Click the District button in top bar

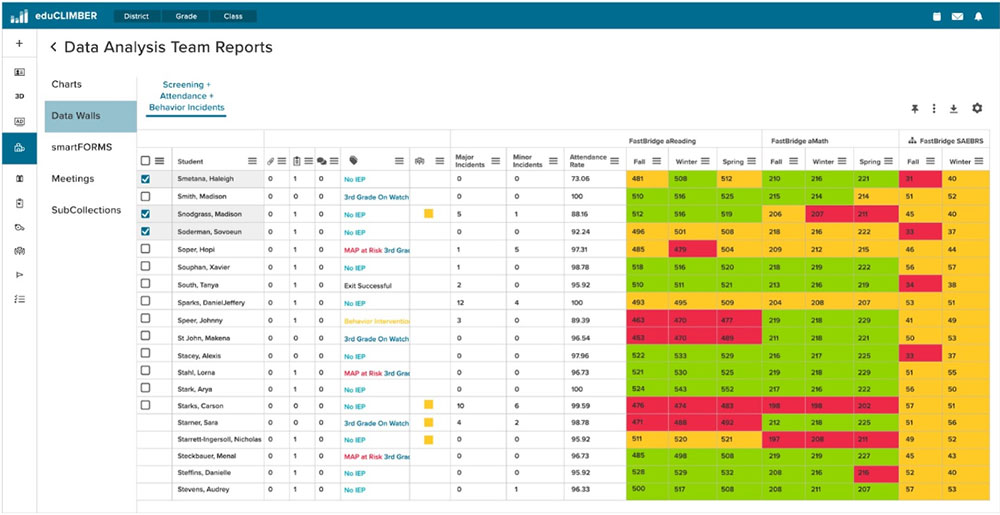(137, 16)
